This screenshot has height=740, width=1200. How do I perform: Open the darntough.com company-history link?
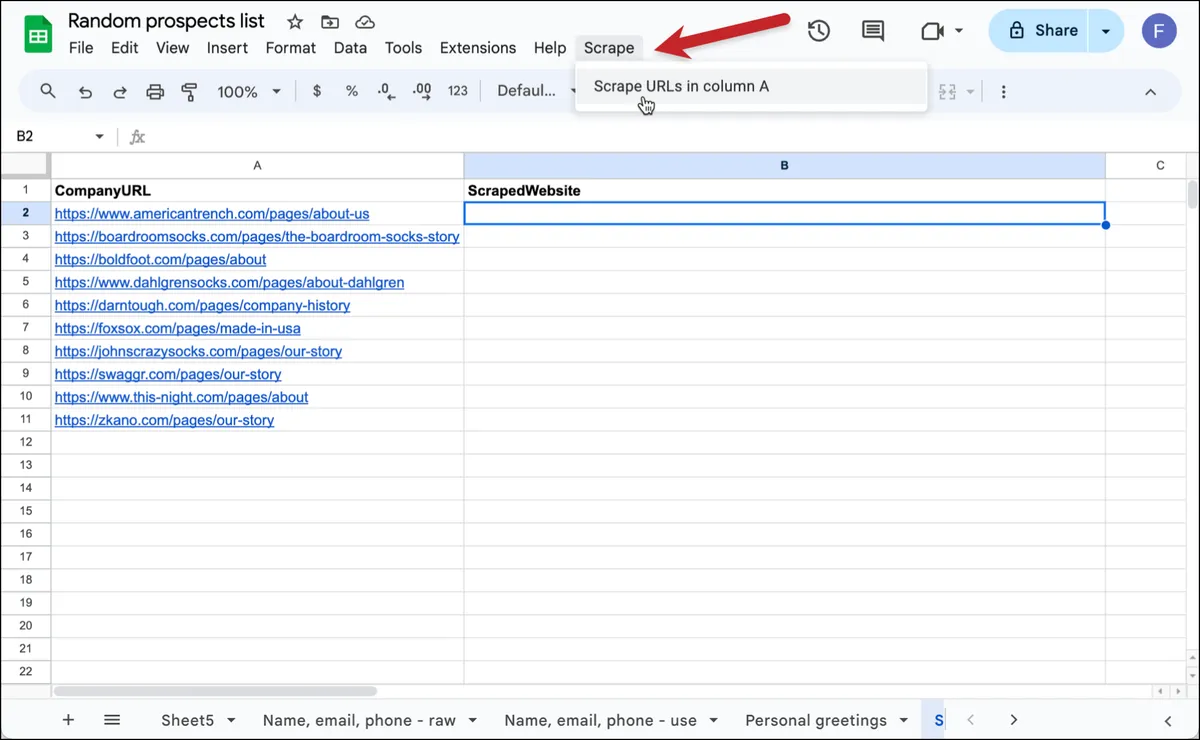202,306
